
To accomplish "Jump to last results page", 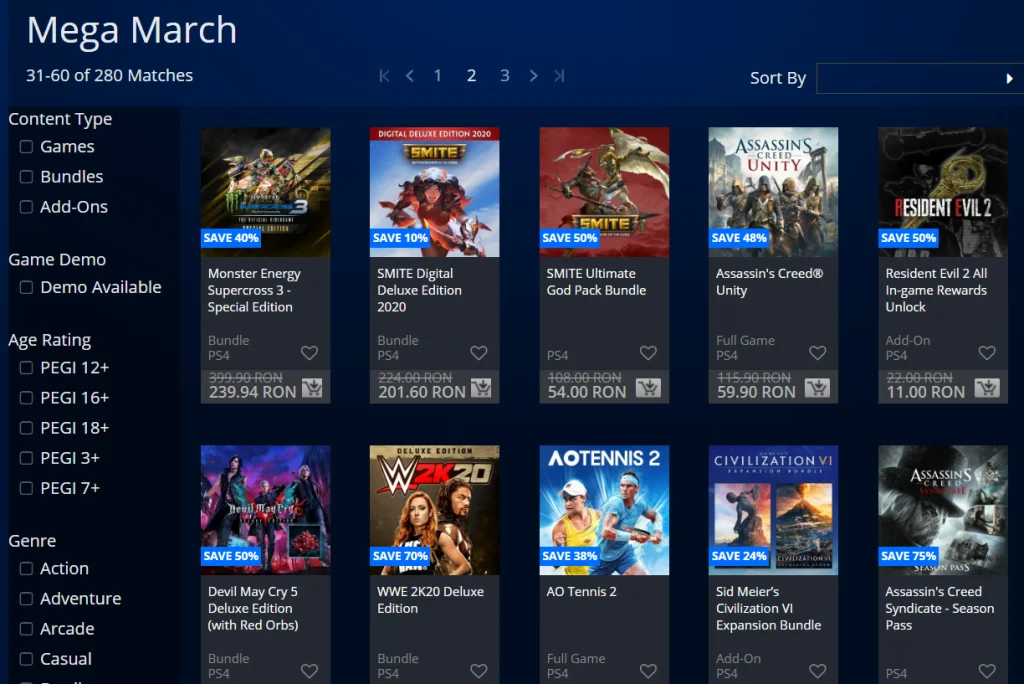I will point(559,76).
